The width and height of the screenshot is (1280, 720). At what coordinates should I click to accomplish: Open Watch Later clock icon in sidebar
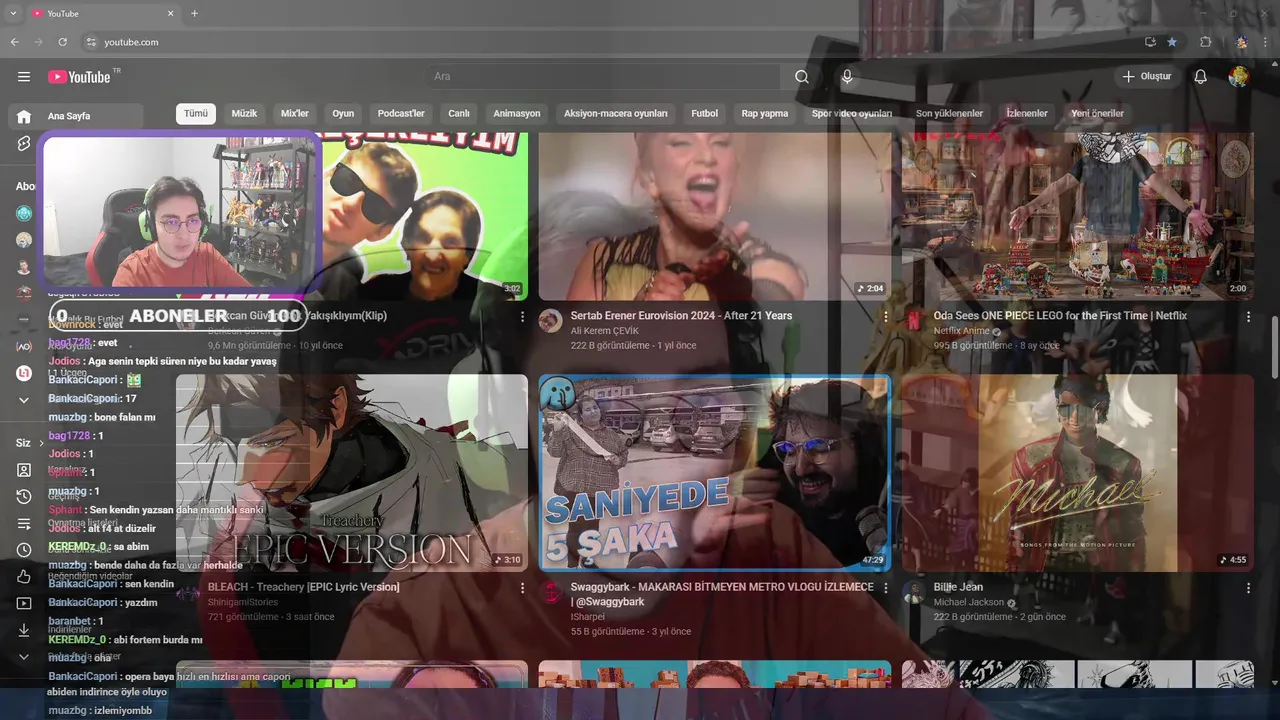coord(24,550)
